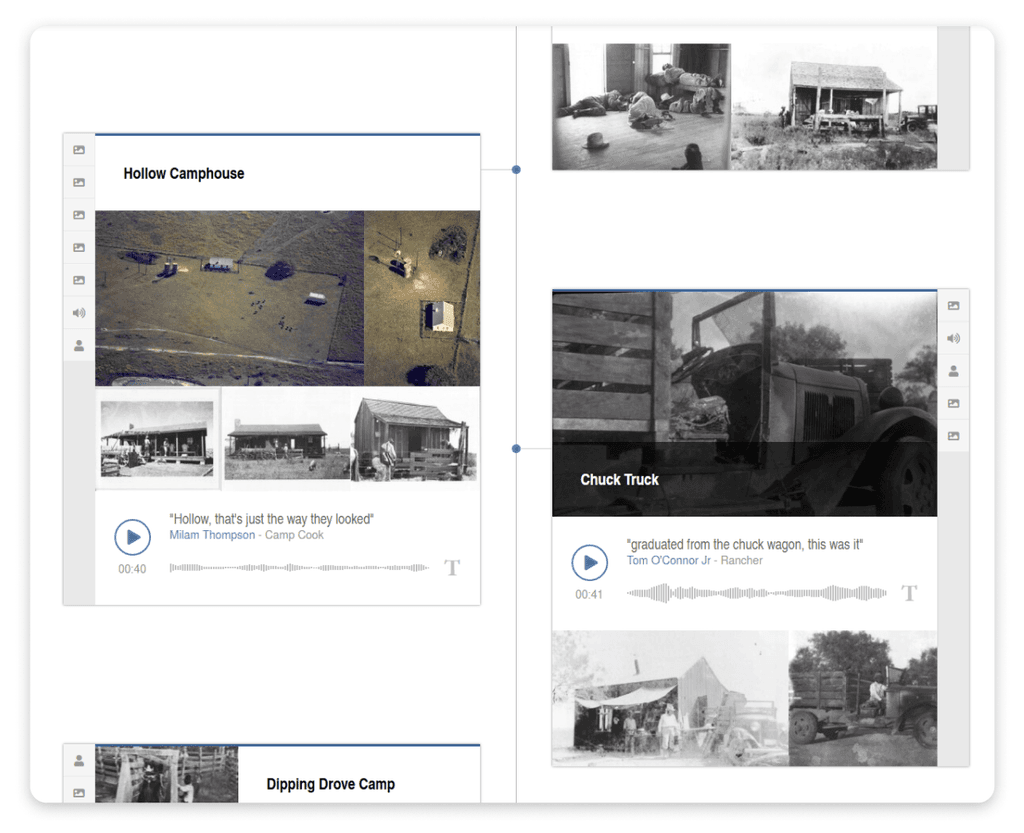
Task: Click fifth image icon above Hollow Camphouse speaker icon
Action: tap(79, 280)
